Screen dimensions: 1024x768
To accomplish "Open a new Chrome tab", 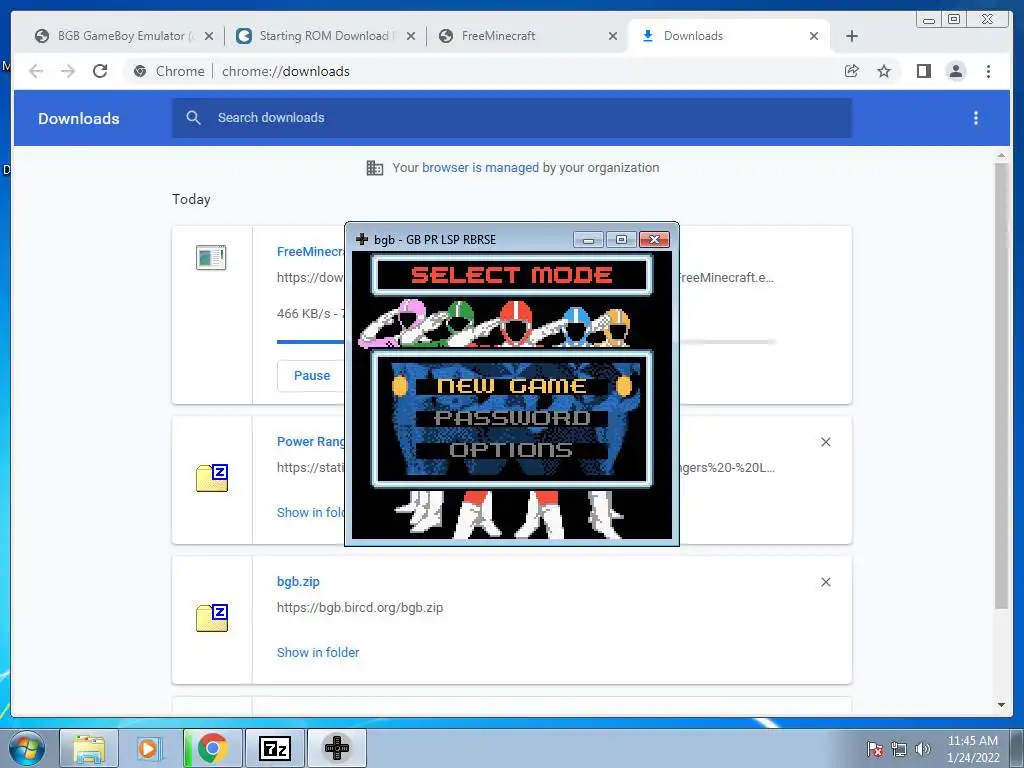I will [852, 36].
